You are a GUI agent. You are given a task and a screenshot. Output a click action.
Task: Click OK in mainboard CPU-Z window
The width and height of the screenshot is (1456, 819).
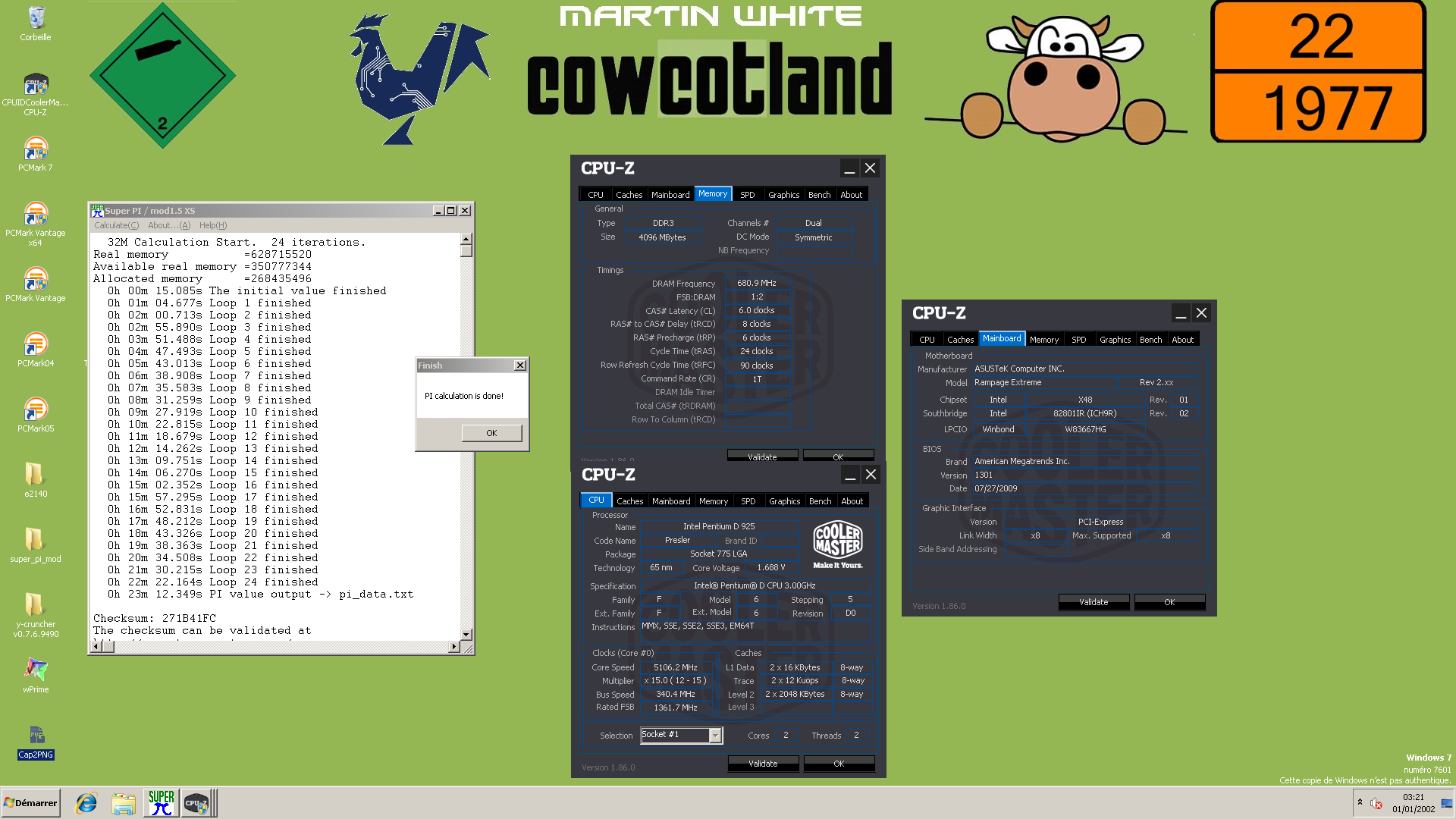click(x=1169, y=602)
